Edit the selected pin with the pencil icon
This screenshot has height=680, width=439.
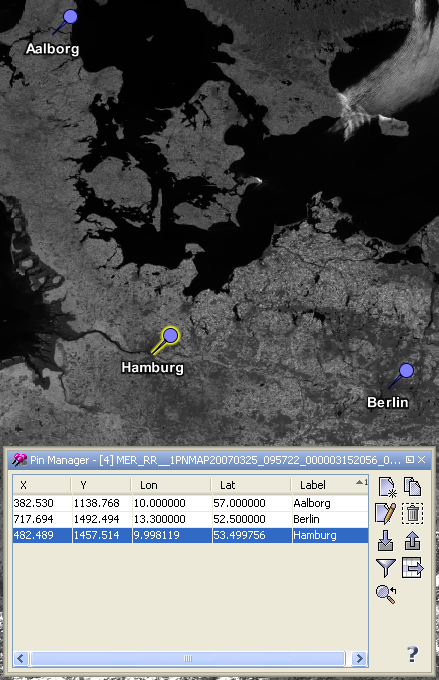pos(386,513)
